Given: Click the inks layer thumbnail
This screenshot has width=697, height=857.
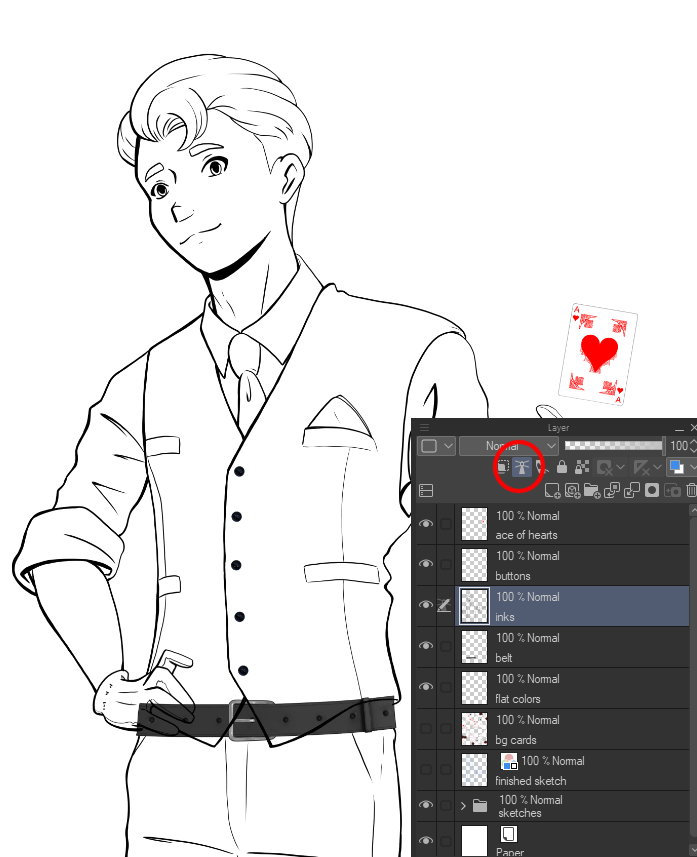Looking at the screenshot, I should point(474,606).
